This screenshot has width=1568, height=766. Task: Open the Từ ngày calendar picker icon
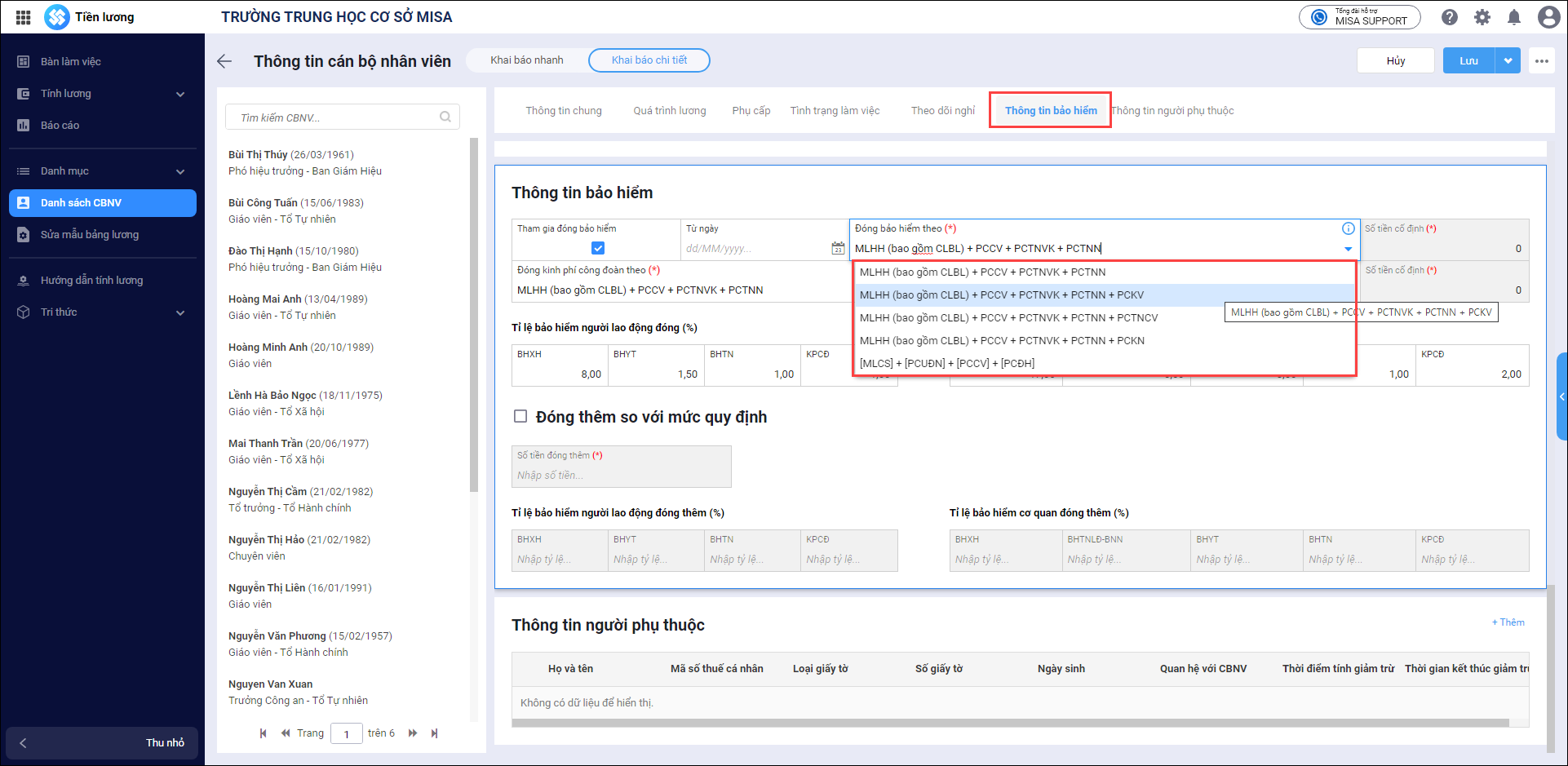pyautogui.click(x=838, y=248)
